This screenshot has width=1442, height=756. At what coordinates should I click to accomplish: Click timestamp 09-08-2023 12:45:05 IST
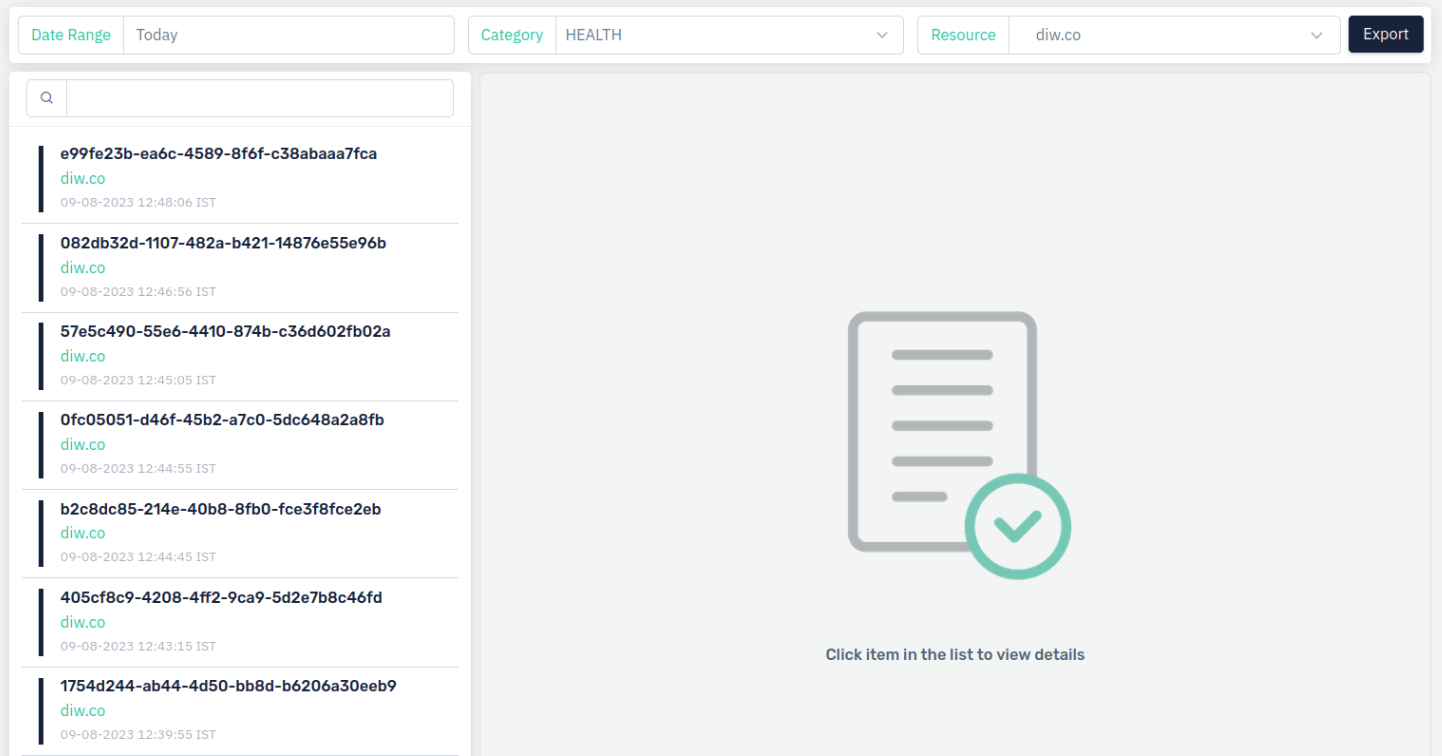point(138,380)
